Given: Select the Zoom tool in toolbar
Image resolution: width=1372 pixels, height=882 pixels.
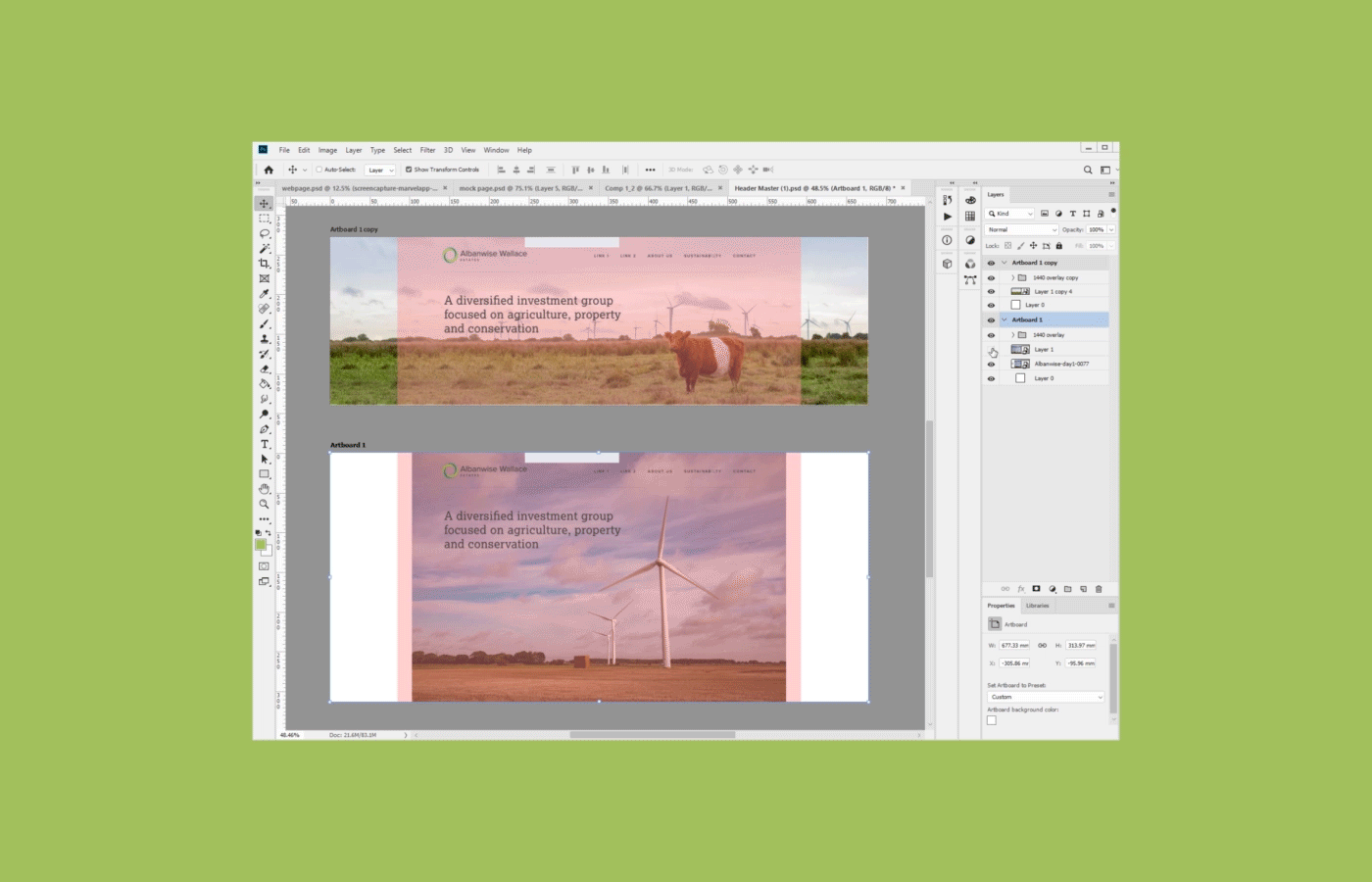Looking at the screenshot, I should coord(264,504).
